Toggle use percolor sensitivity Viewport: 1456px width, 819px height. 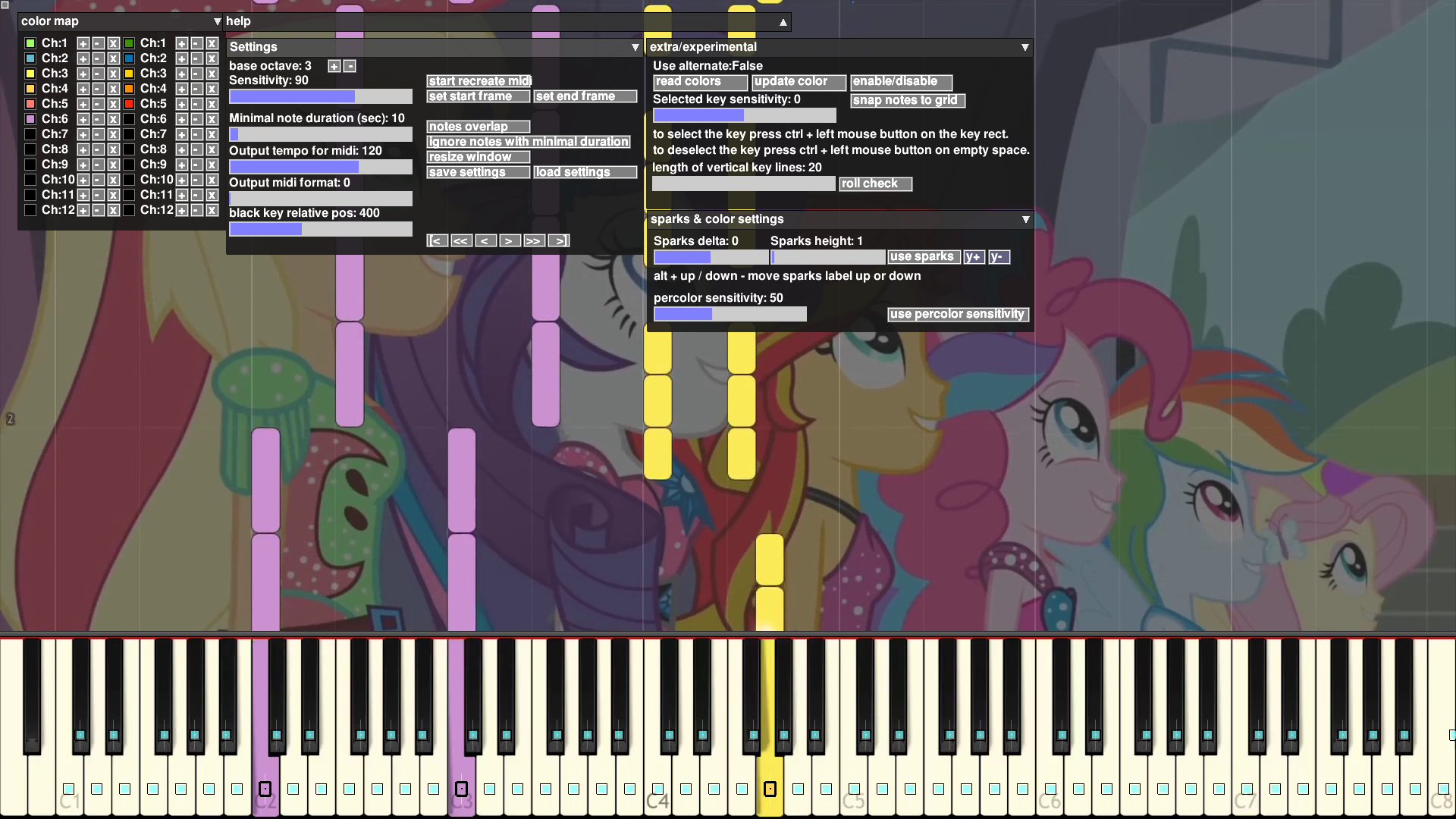point(957,314)
